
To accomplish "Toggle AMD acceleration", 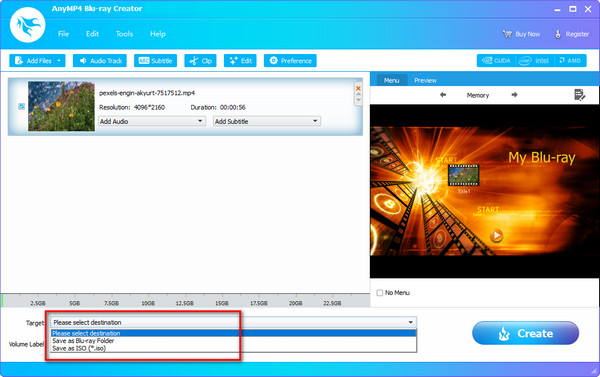I will pos(570,60).
